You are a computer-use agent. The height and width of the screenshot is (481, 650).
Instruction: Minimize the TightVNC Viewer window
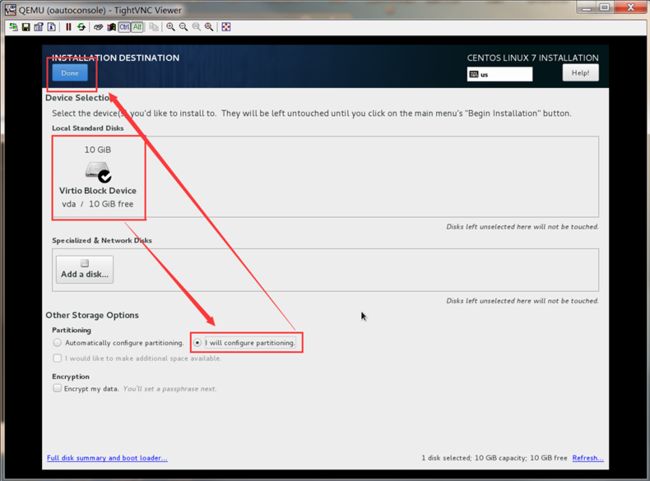pyautogui.click(x=587, y=7)
